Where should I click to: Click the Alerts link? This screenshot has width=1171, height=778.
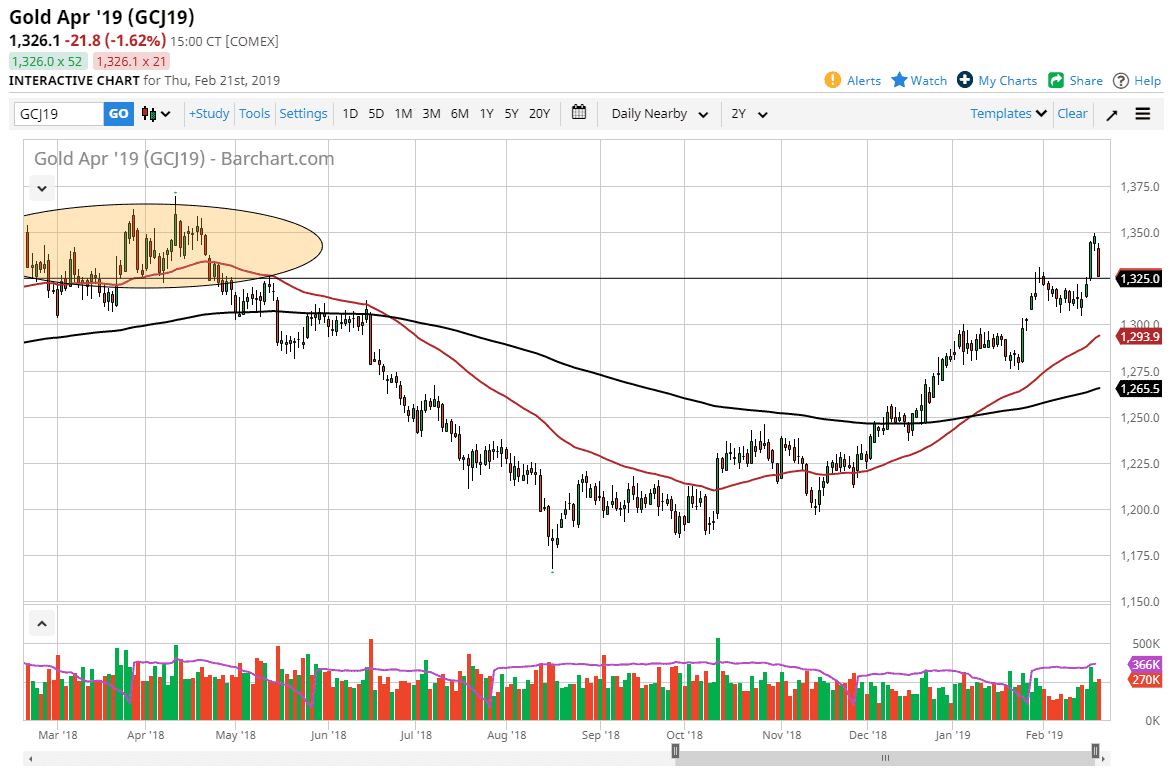pyautogui.click(x=863, y=81)
